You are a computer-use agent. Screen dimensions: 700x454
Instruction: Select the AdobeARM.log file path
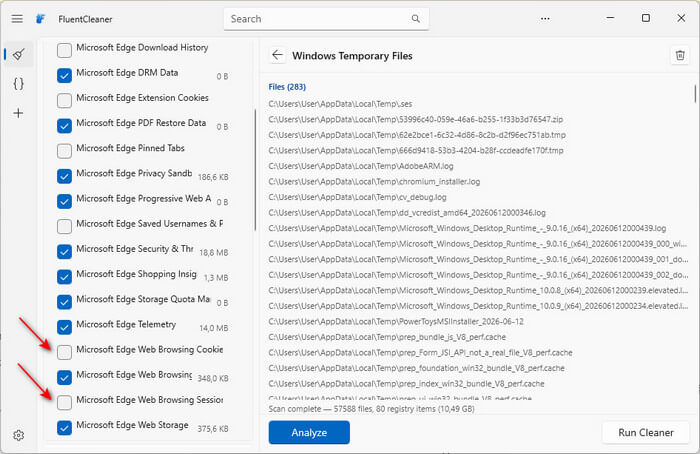pyautogui.click(x=361, y=166)
